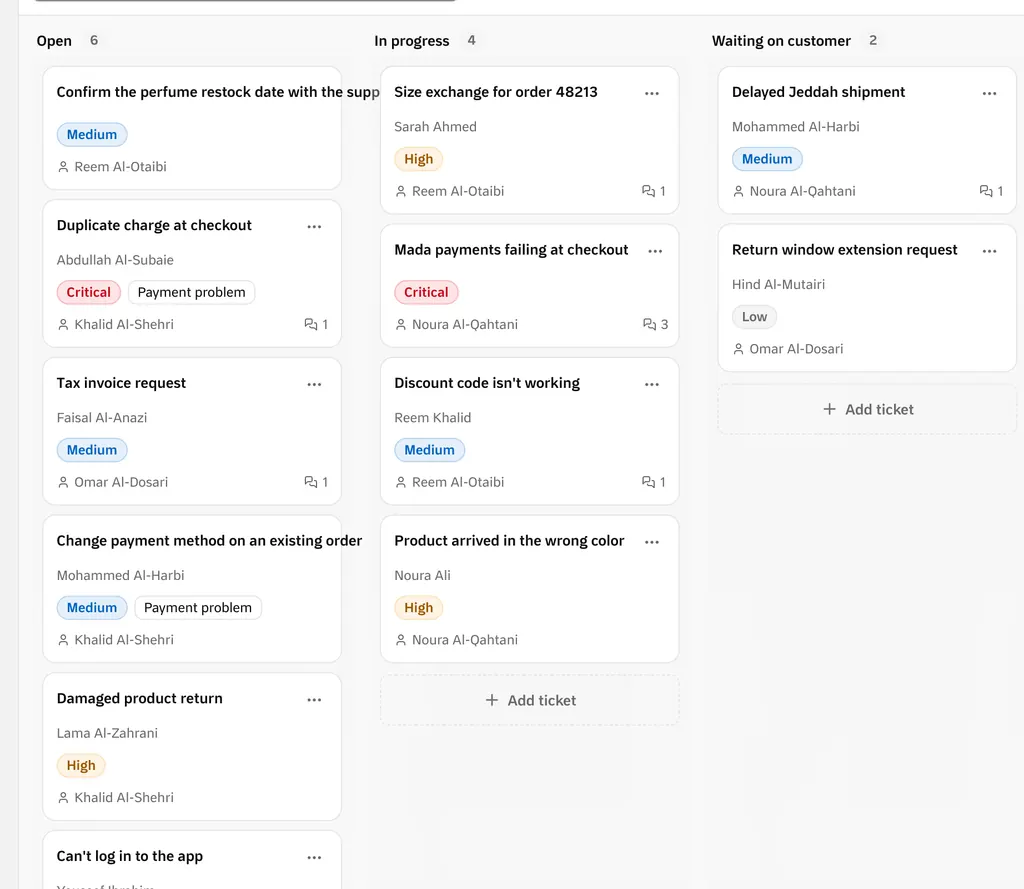
Task: Open options menu for Discount code isn't working
Action: click(652, 384)
